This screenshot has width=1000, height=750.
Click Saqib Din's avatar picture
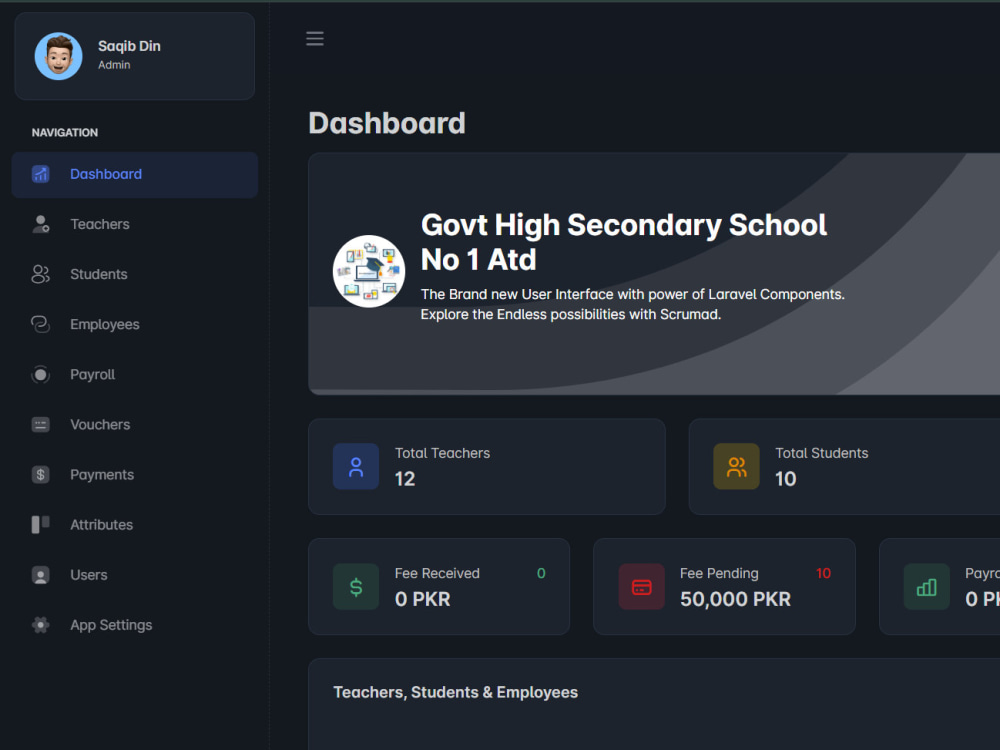click(58, 56)
